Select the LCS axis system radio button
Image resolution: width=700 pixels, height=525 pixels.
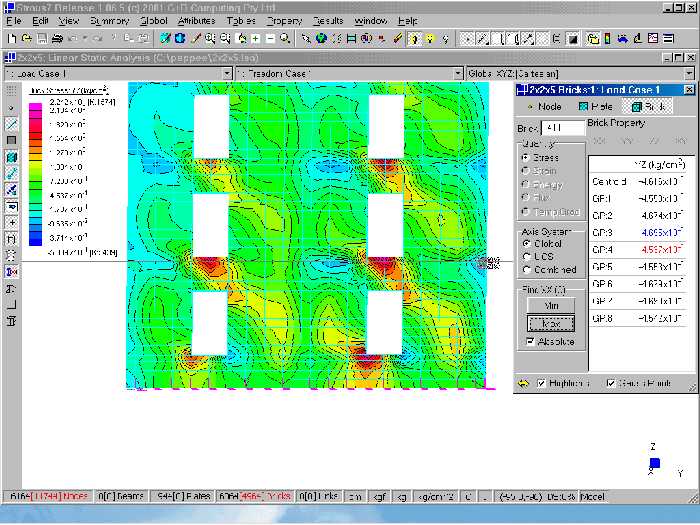tap(526, 257)
